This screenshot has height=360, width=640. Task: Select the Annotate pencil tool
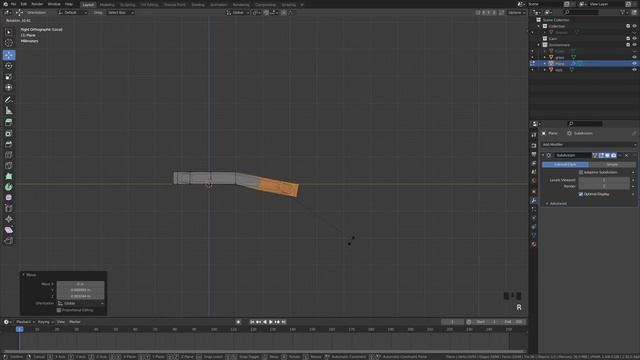click(9, 100)
